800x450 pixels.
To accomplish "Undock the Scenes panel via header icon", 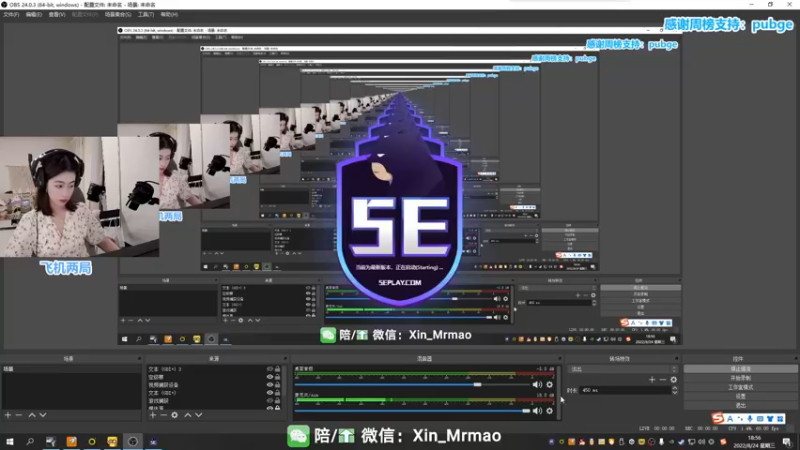I will [x=139, y=359].
